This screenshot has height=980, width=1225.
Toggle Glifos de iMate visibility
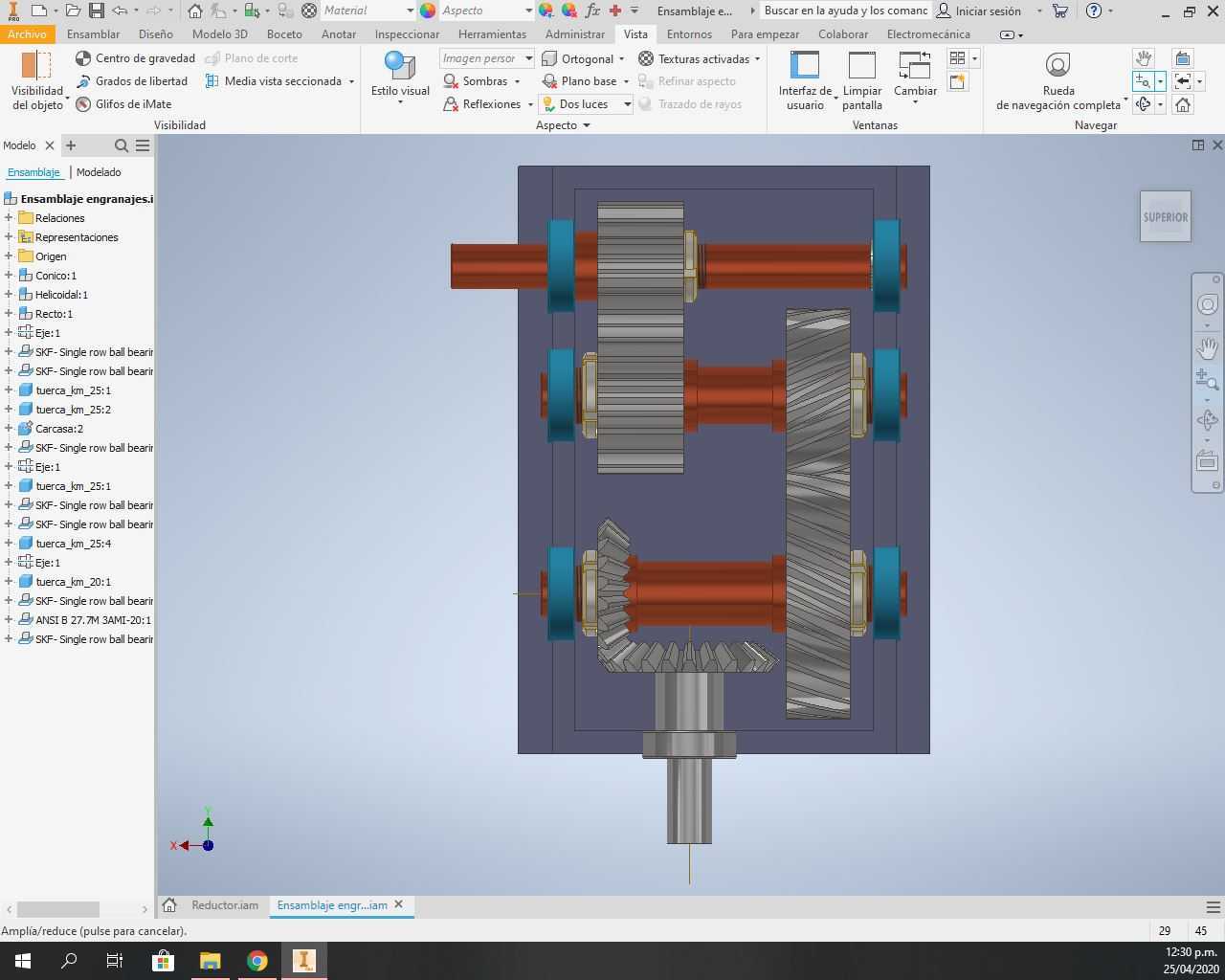123,104
